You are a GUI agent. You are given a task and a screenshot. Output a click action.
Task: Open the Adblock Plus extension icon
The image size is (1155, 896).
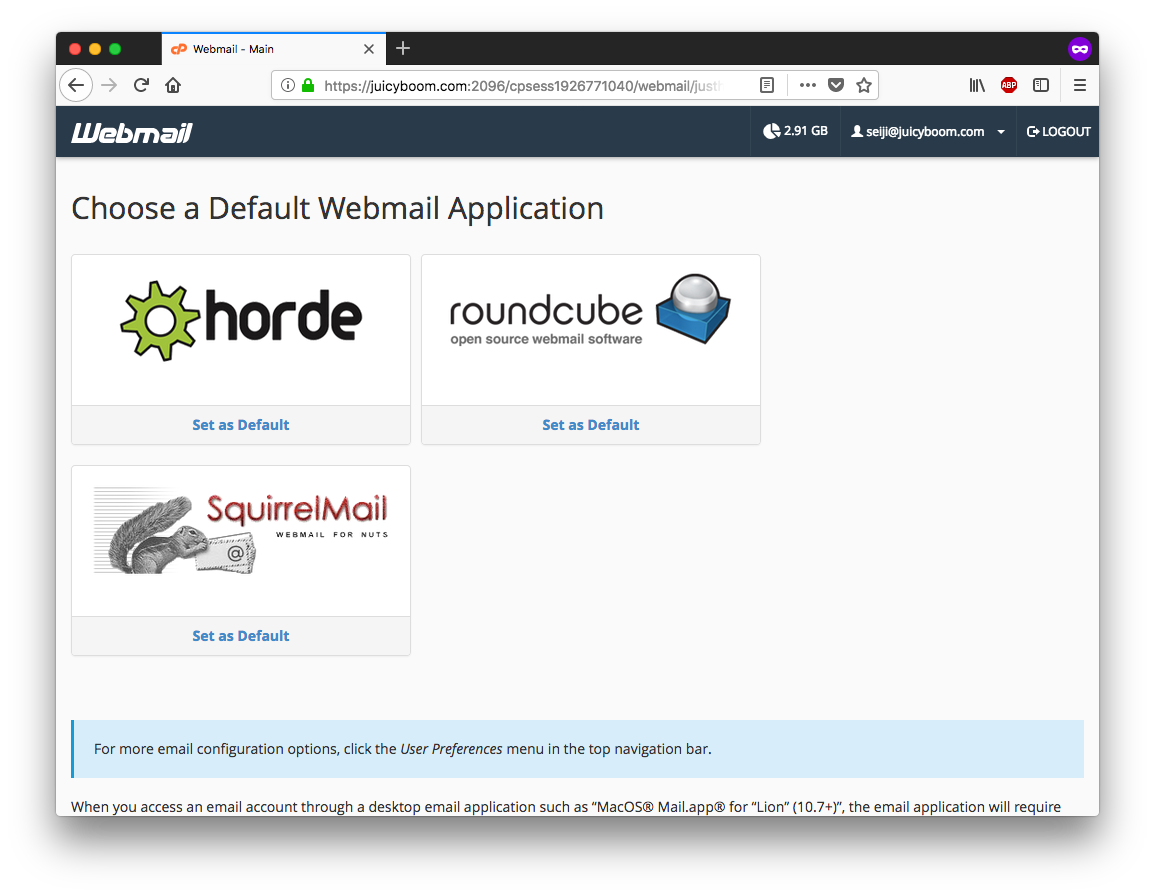1009,85
